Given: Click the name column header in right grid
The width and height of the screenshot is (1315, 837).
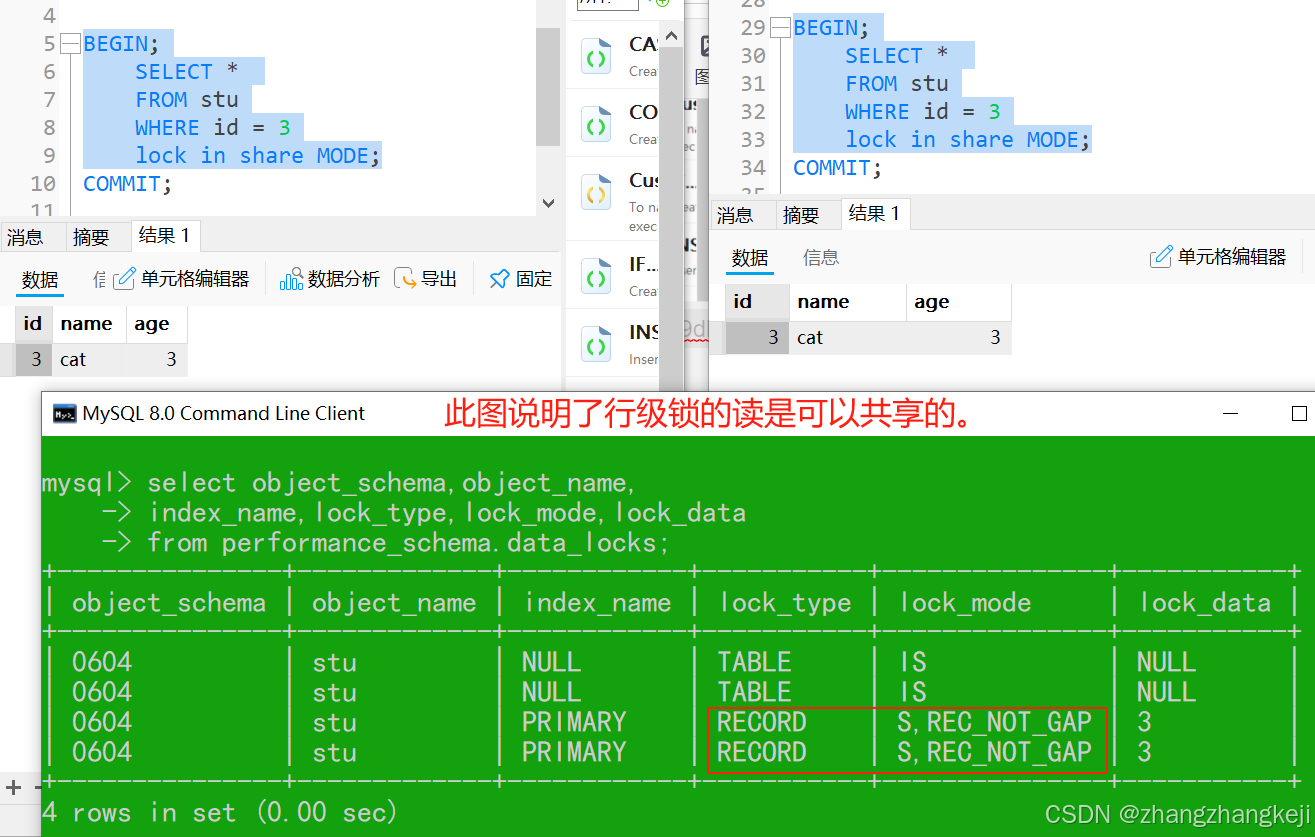Looking at the screenshot, I should (x=848, y=302).
